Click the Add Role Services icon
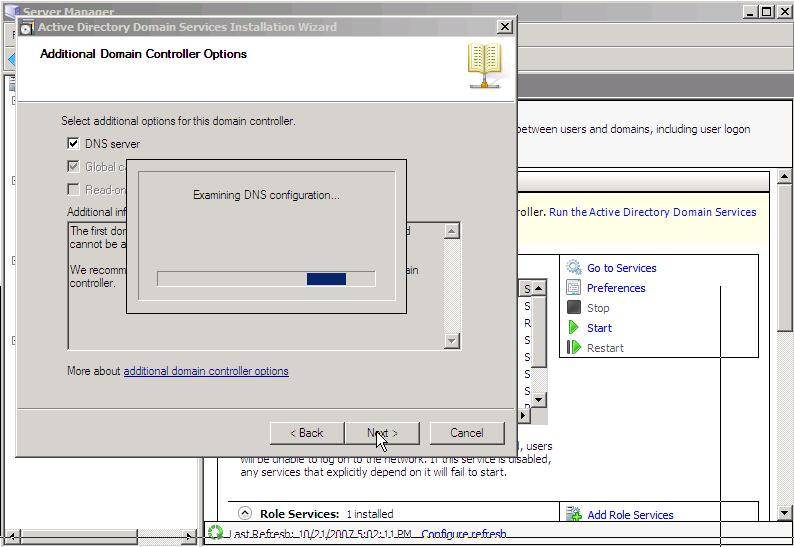Screen dimensions: 794x547 tap(574, 514)
